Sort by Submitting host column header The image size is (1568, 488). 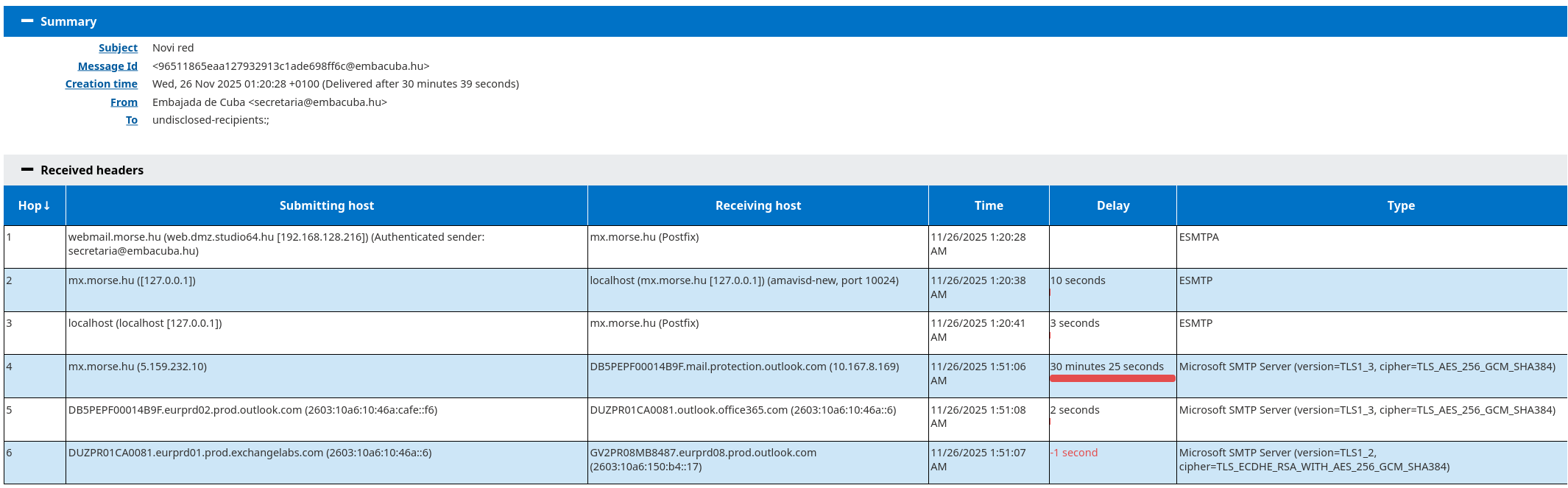[327, 206]
